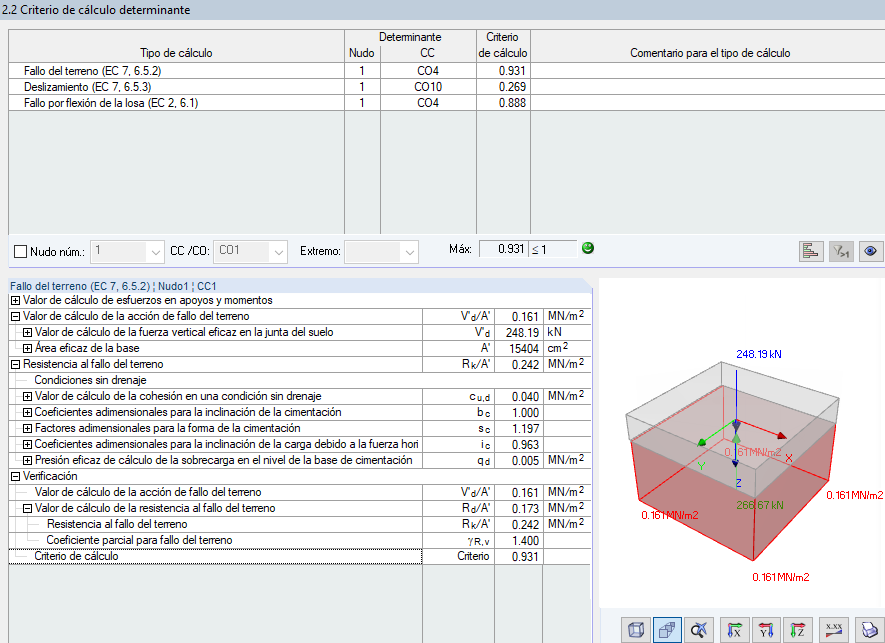
Task: Open the Nudo núm. dropdown
Action: pyautogui.click(x=155, y=252)
